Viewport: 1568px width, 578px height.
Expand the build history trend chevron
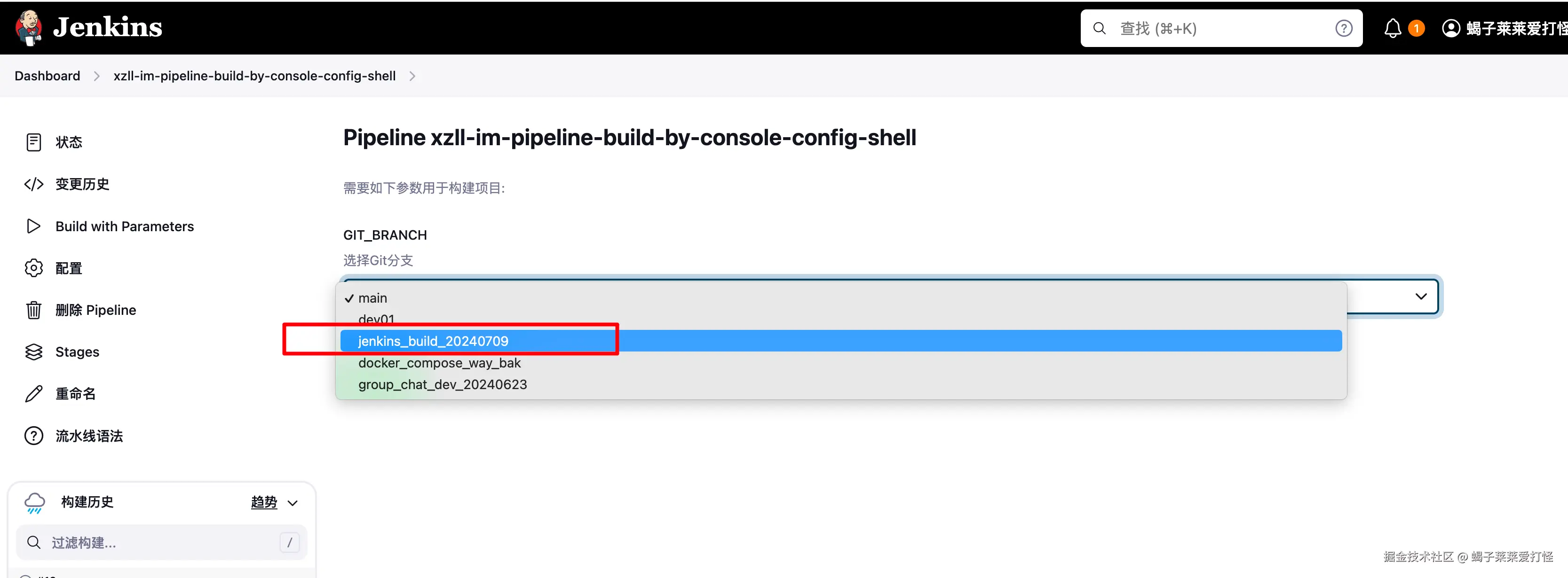[x=293, y=503]
